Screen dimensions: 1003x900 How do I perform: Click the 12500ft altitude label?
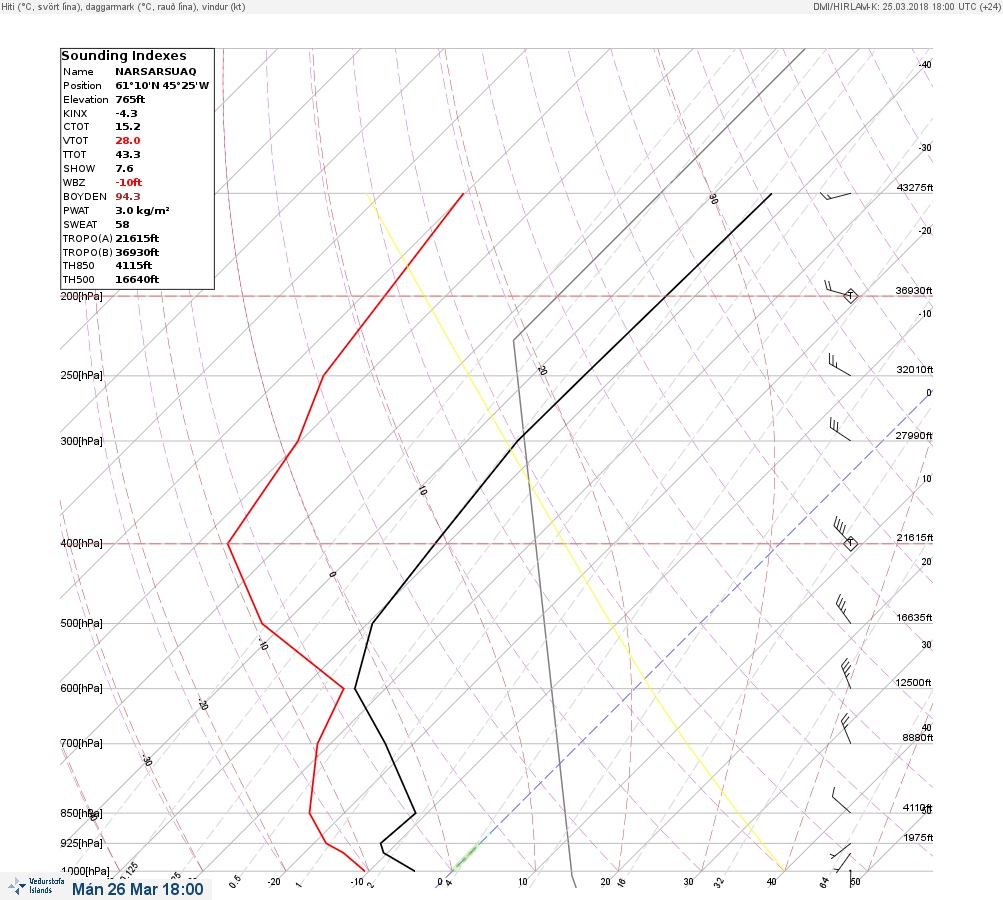pyautogui.click(x=913, y=683)
